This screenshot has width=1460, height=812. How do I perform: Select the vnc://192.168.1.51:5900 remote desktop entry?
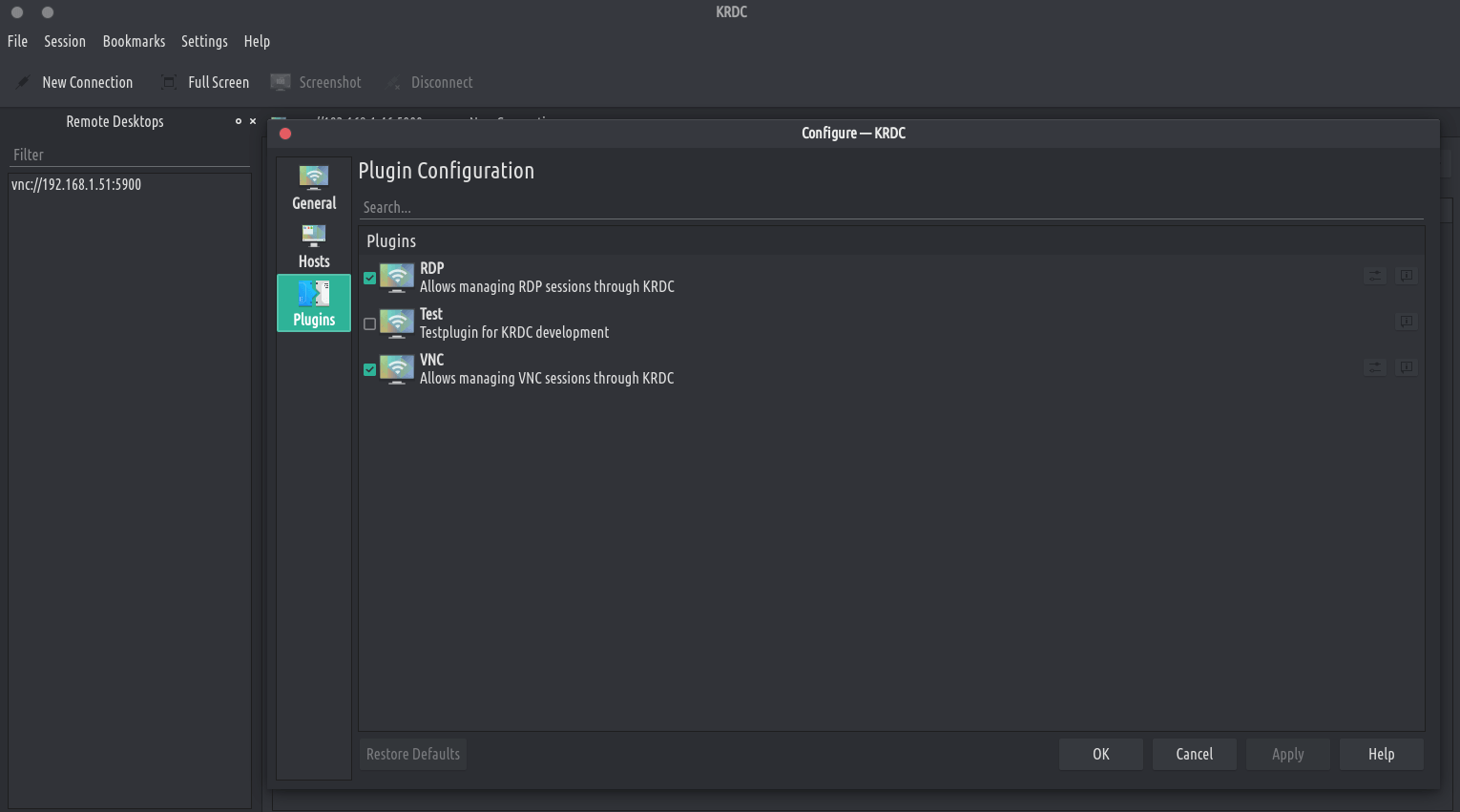[x=76, y=185]
